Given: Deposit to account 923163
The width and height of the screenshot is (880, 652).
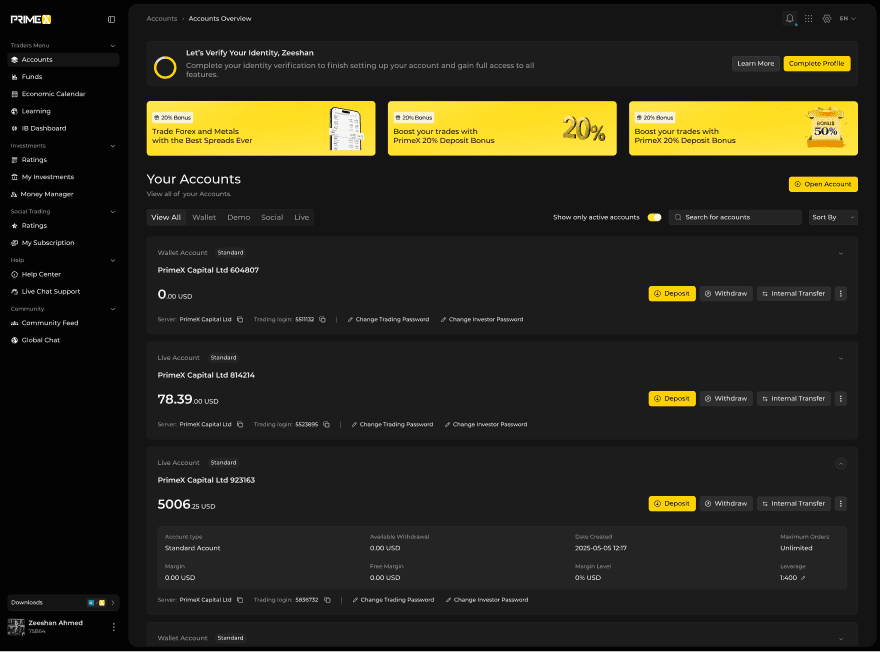Looking at the screenshot, I should [672, 503].
